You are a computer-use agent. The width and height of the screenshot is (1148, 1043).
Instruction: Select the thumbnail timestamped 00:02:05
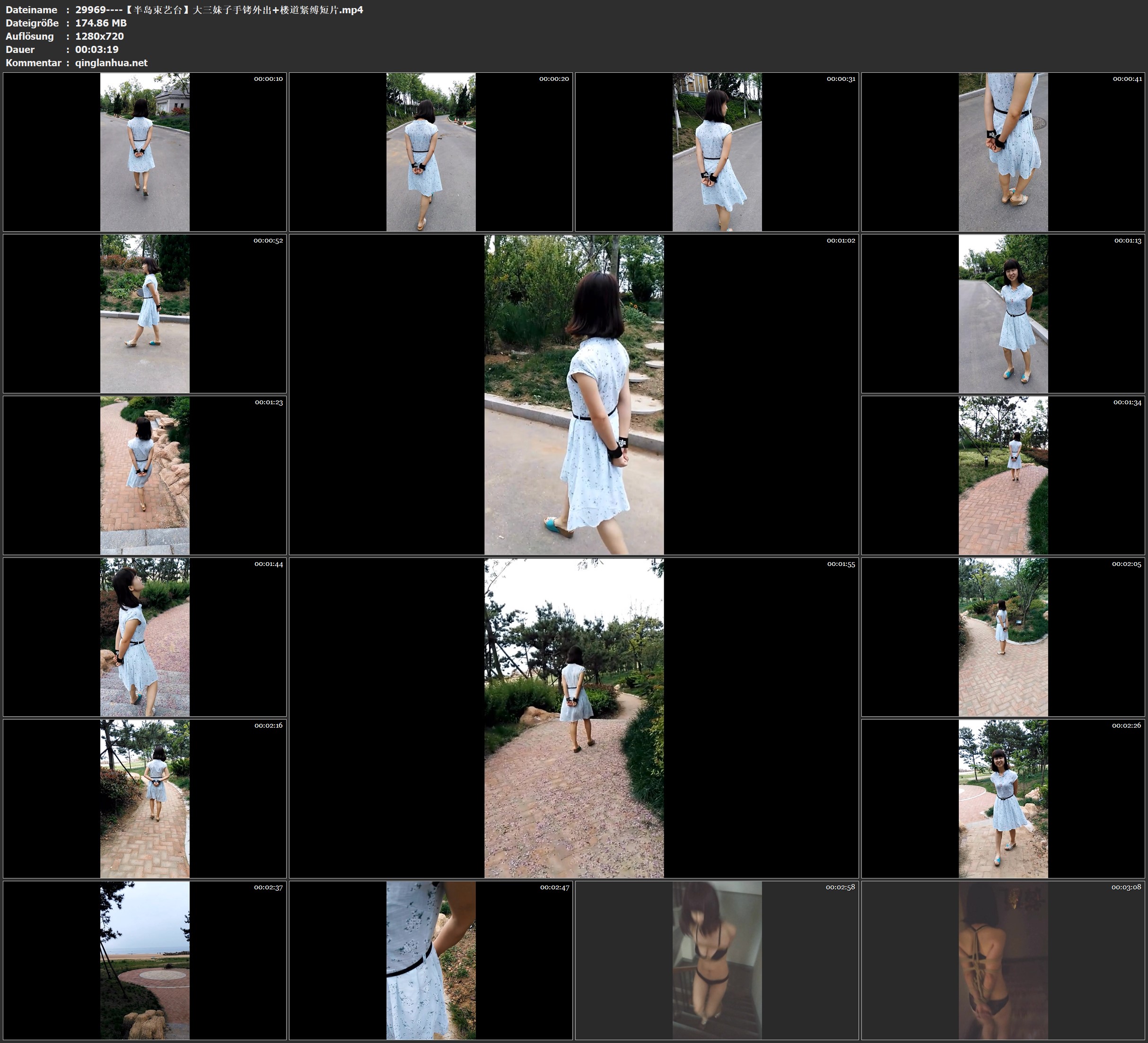(x=1003, y=637)
